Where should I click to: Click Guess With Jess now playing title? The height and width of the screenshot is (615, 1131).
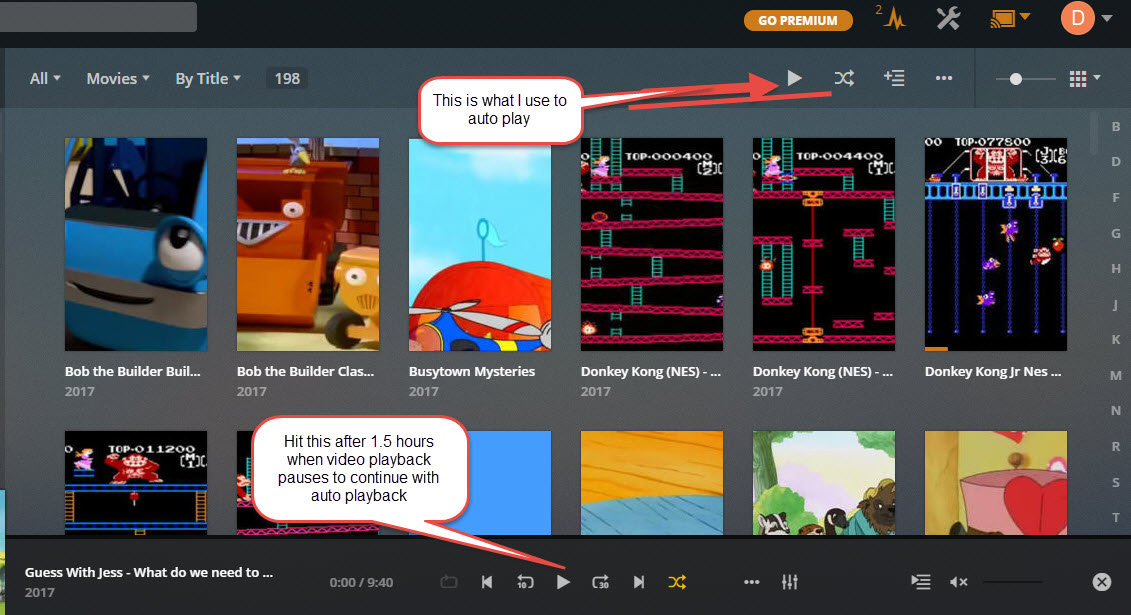(x=149, y=572)
